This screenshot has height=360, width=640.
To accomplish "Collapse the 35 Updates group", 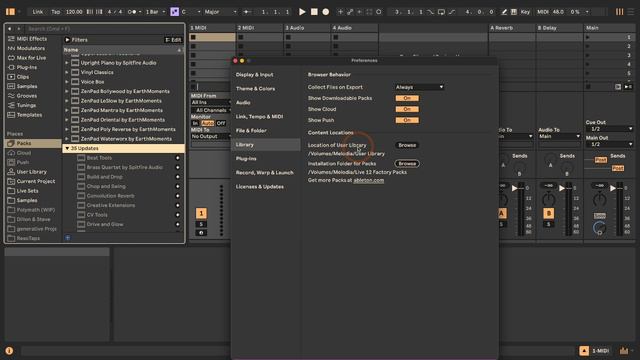I will tap(67, 148).
